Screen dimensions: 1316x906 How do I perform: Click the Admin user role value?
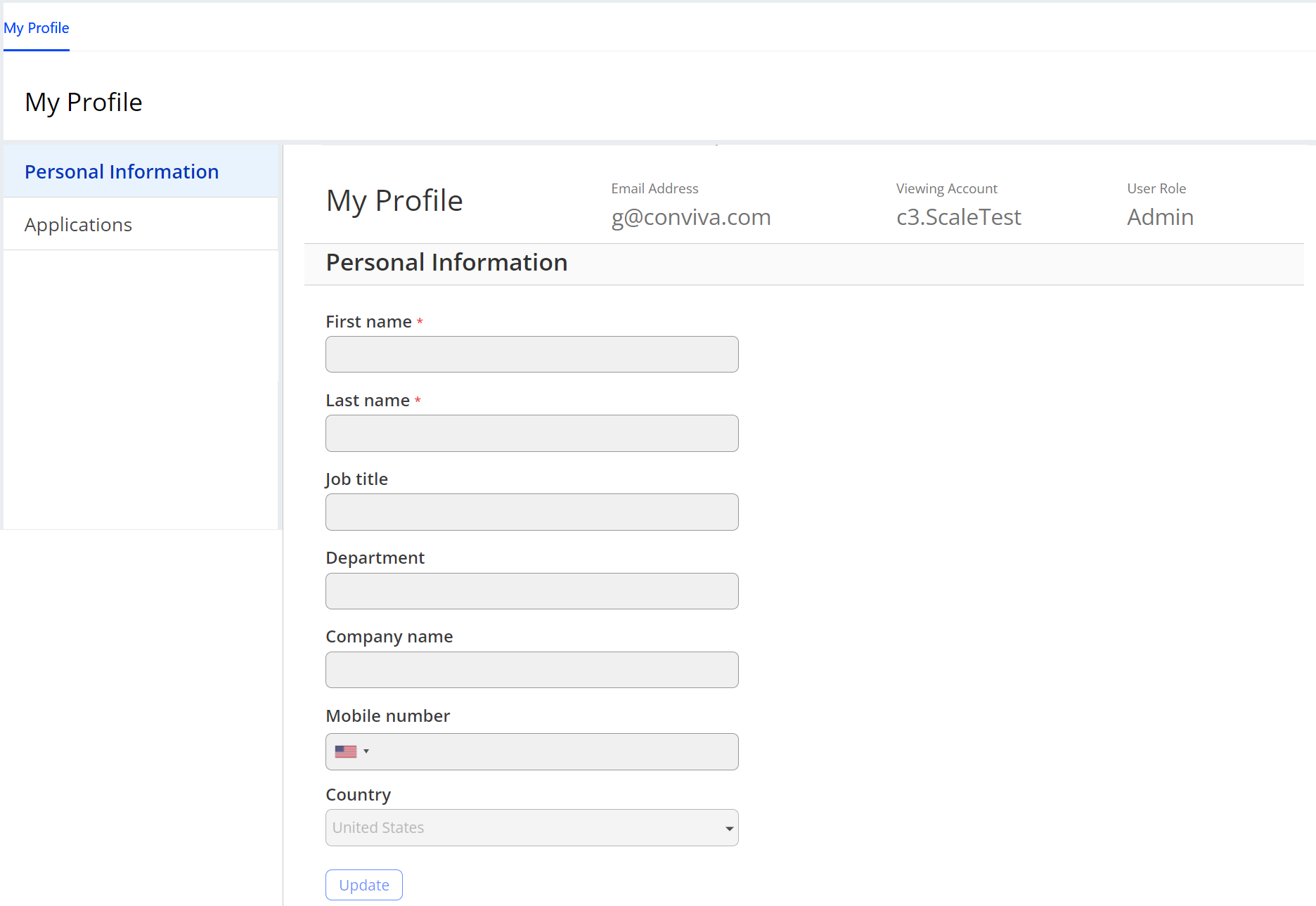click(1160, 217)
